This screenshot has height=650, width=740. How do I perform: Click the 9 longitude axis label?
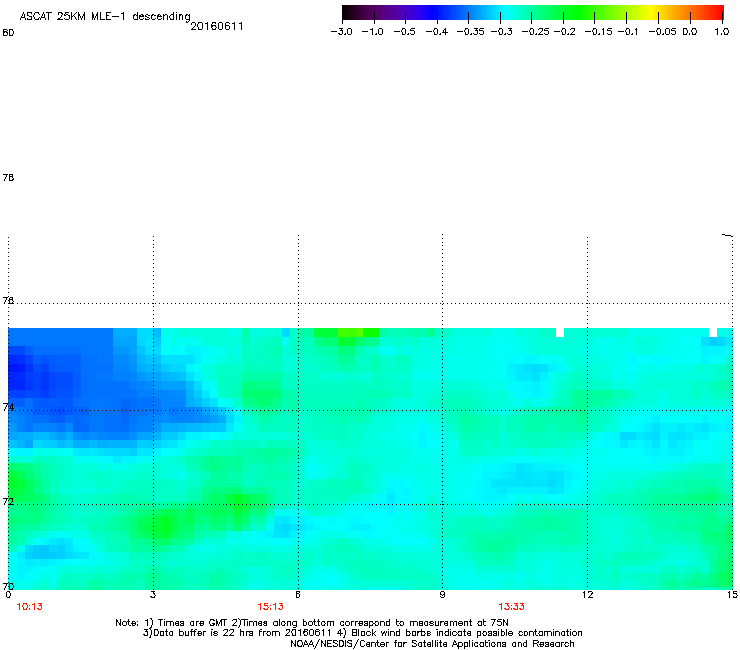coord(442,595)
